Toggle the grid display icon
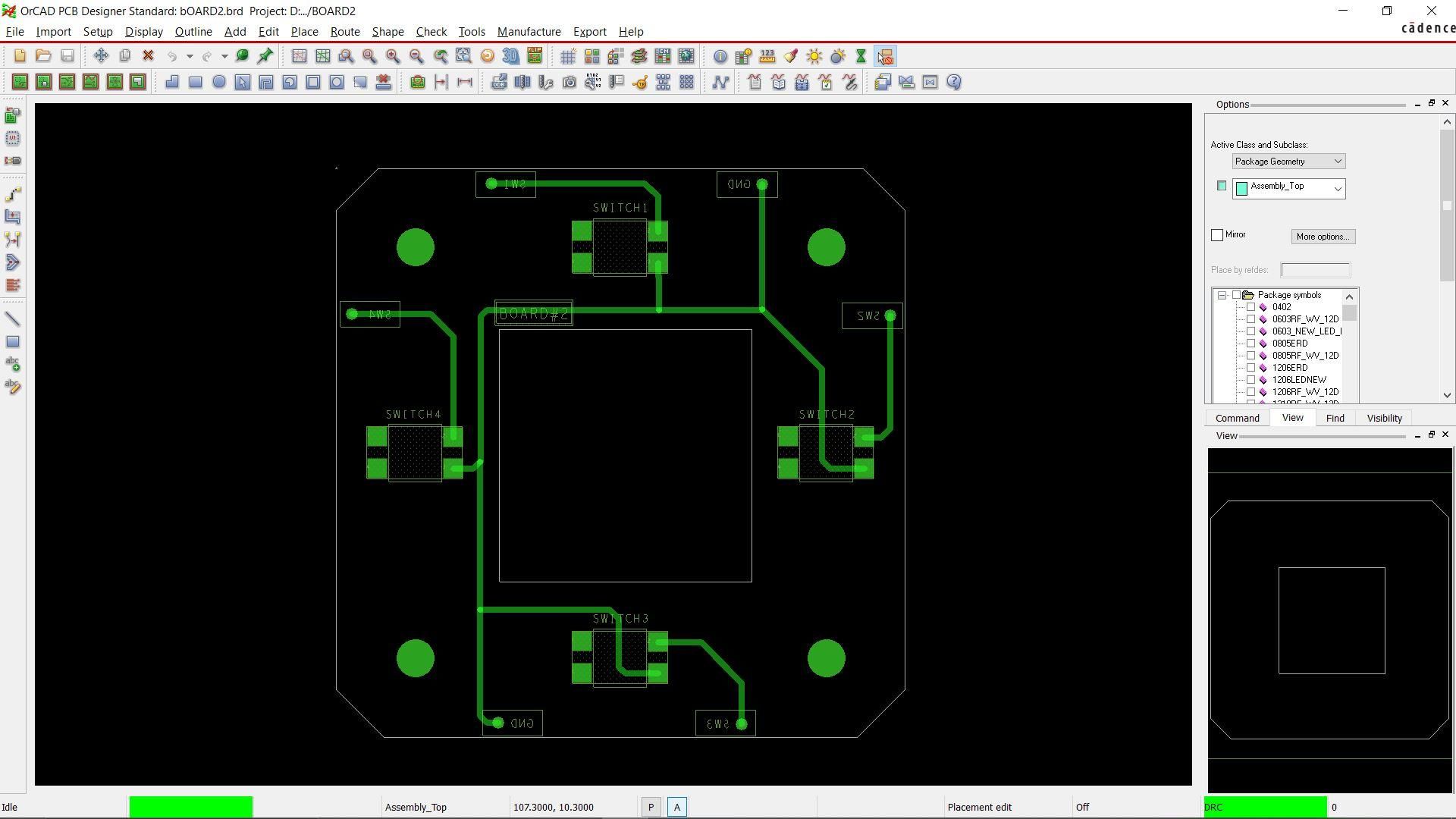 coord(568,56)
